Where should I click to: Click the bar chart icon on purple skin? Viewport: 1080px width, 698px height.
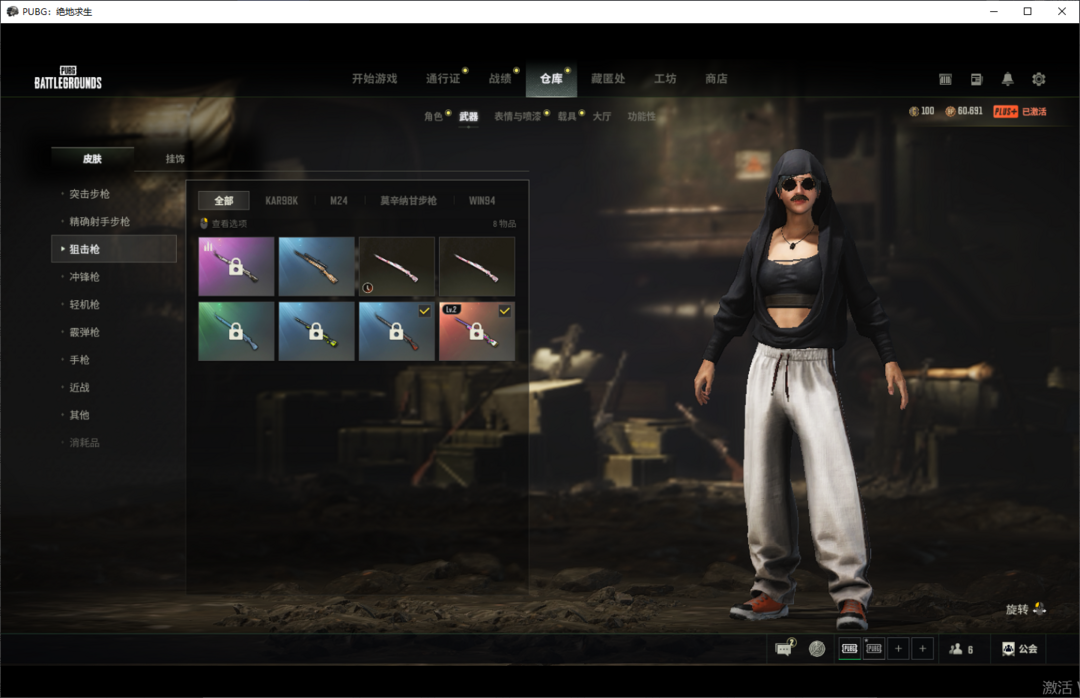[x=208, y=245]
